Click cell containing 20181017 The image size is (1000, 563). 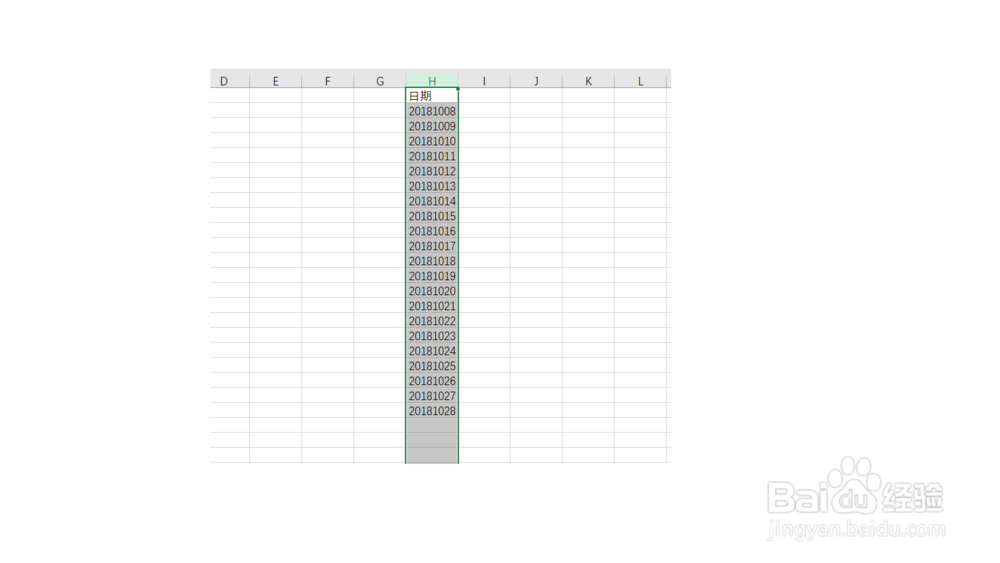point(432,245)
